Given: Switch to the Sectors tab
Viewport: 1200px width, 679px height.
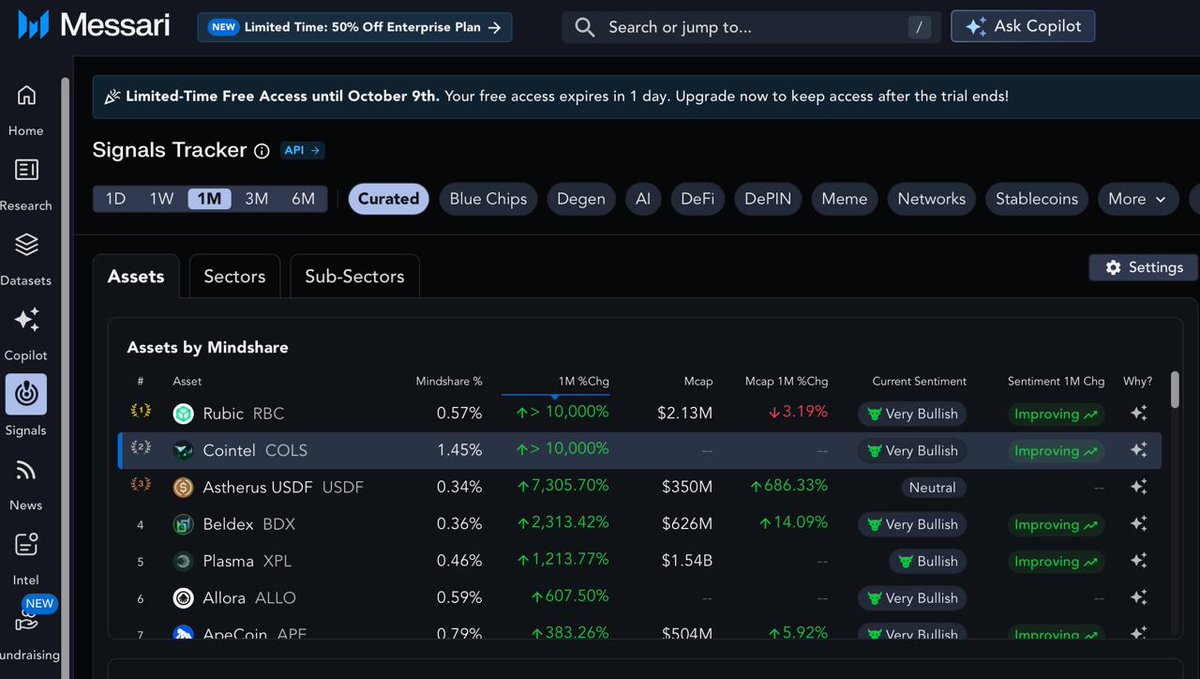Looking at the screenshot, I should [234, 276].
